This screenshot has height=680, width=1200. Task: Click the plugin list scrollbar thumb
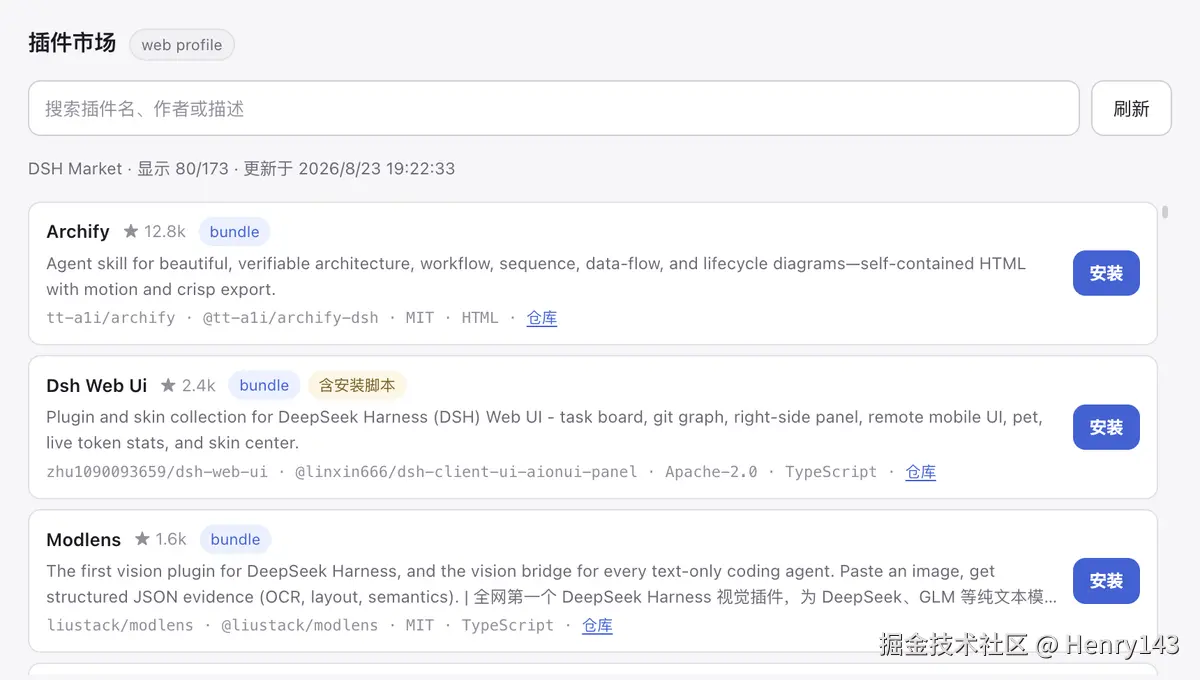1165,211
